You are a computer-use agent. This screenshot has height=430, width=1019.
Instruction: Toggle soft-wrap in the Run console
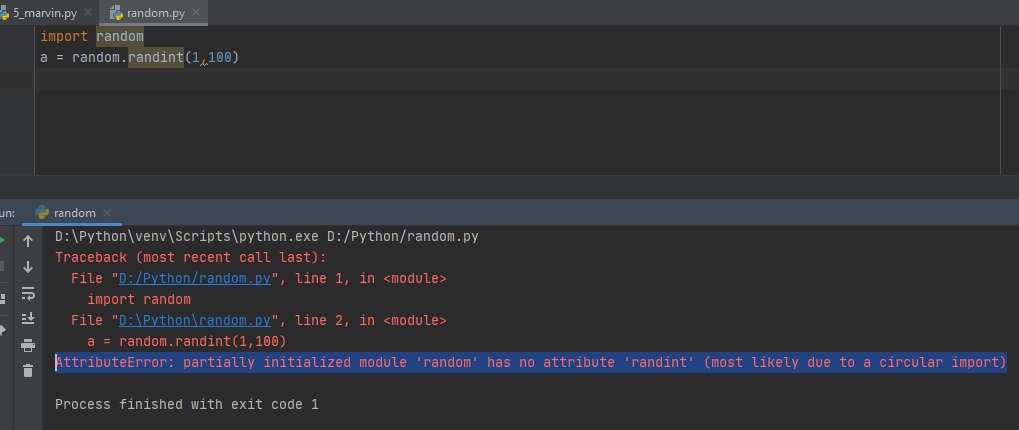pyautogui.click(x=28, y=294)
